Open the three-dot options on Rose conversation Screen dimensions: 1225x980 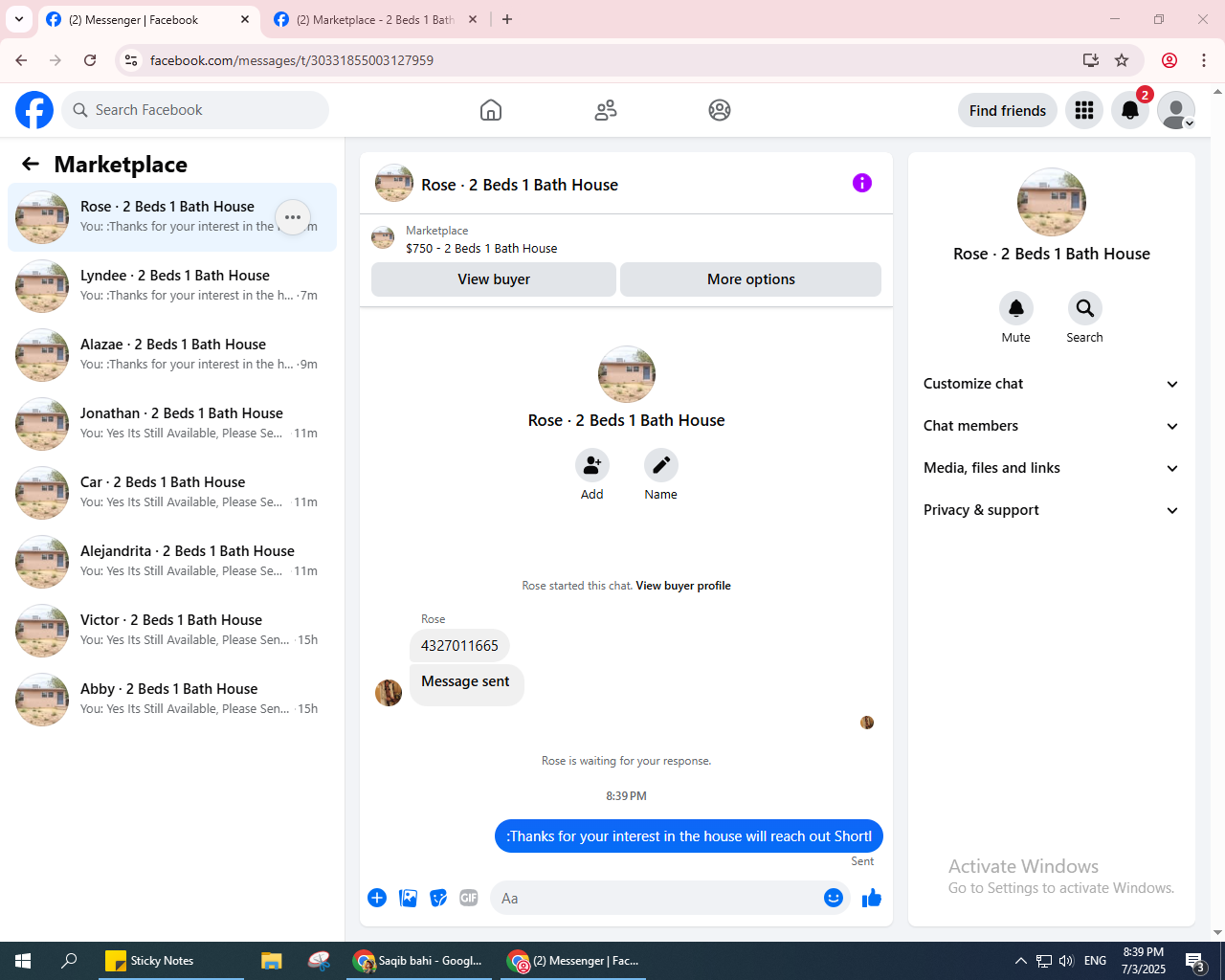coord(293,217)
